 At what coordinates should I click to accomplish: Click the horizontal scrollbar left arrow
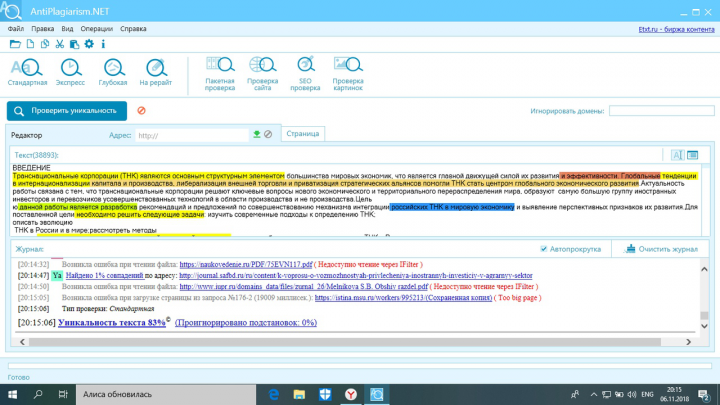tap(22, 342)
